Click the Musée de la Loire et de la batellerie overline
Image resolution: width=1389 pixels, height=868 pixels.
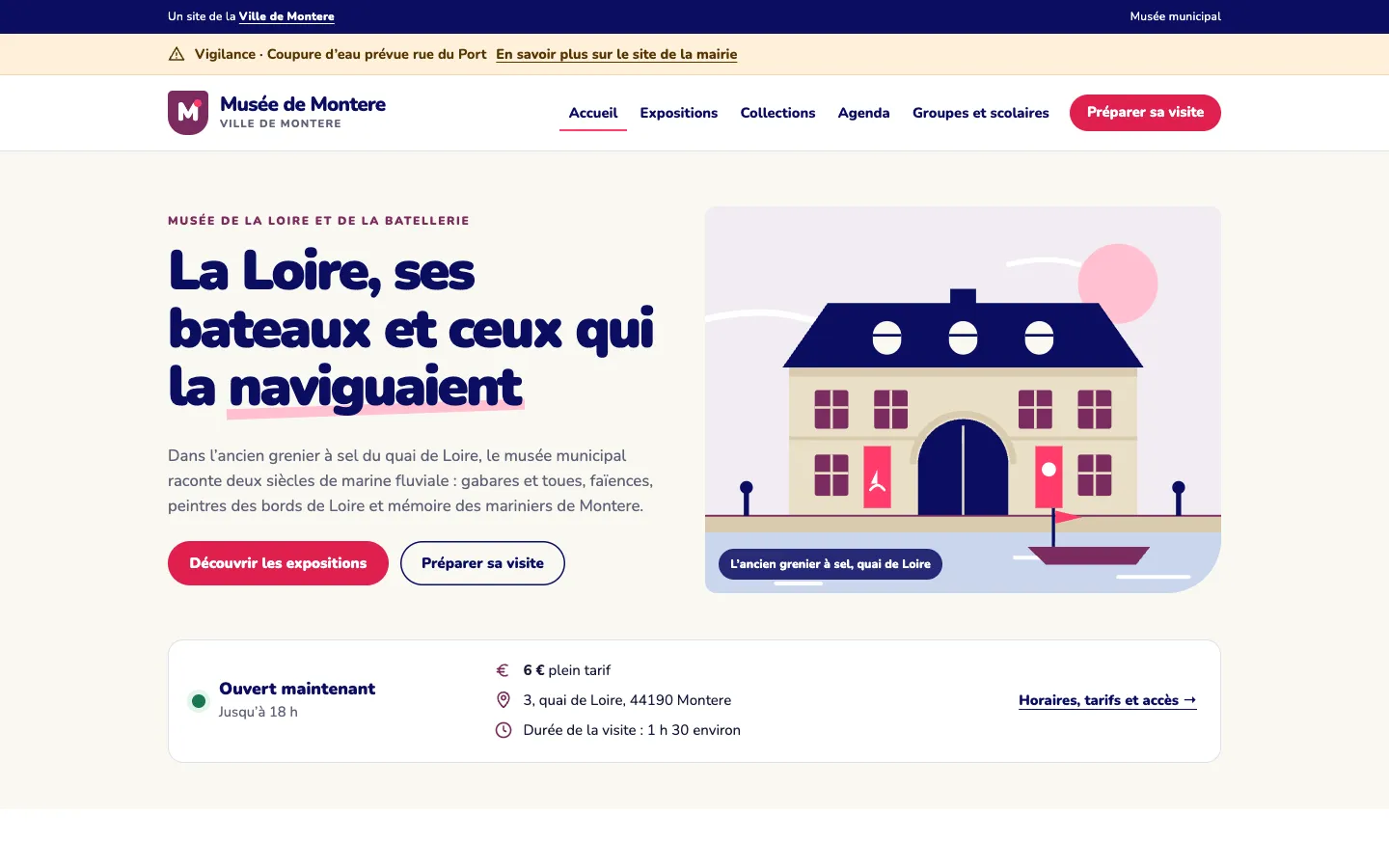click(x=318, y=221)
